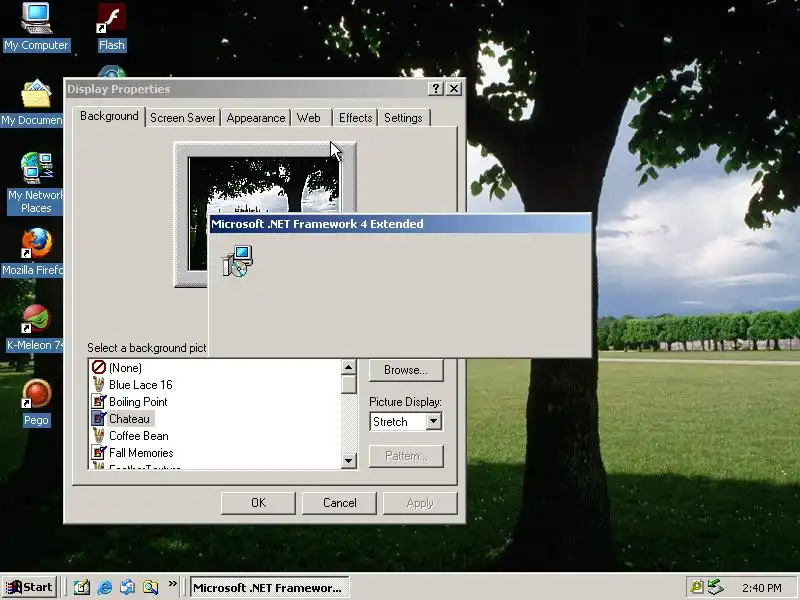Select Boiling Point in wallpaper list
This screenshot has width=800, height=600.
click(x=138, y=402)
